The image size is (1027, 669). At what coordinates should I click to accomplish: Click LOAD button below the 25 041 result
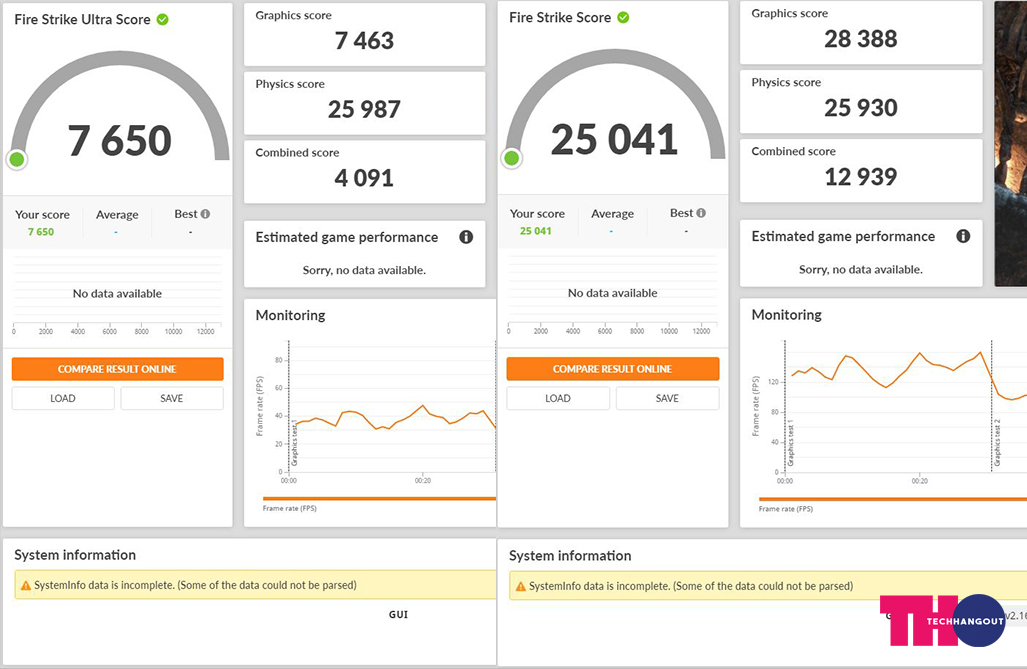(558, 398)
